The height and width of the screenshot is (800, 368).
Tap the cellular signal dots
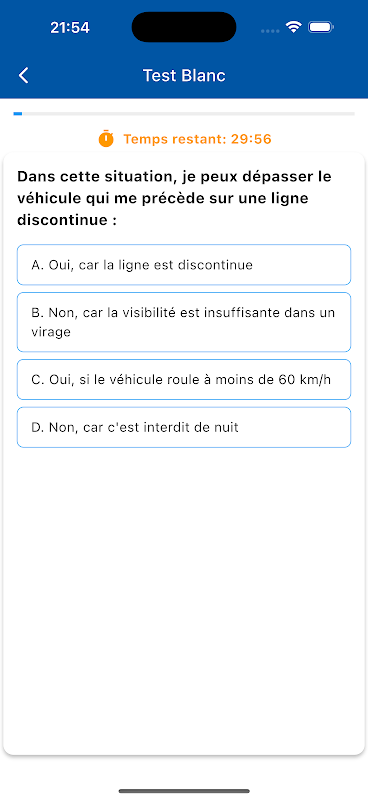pos(270,31)
